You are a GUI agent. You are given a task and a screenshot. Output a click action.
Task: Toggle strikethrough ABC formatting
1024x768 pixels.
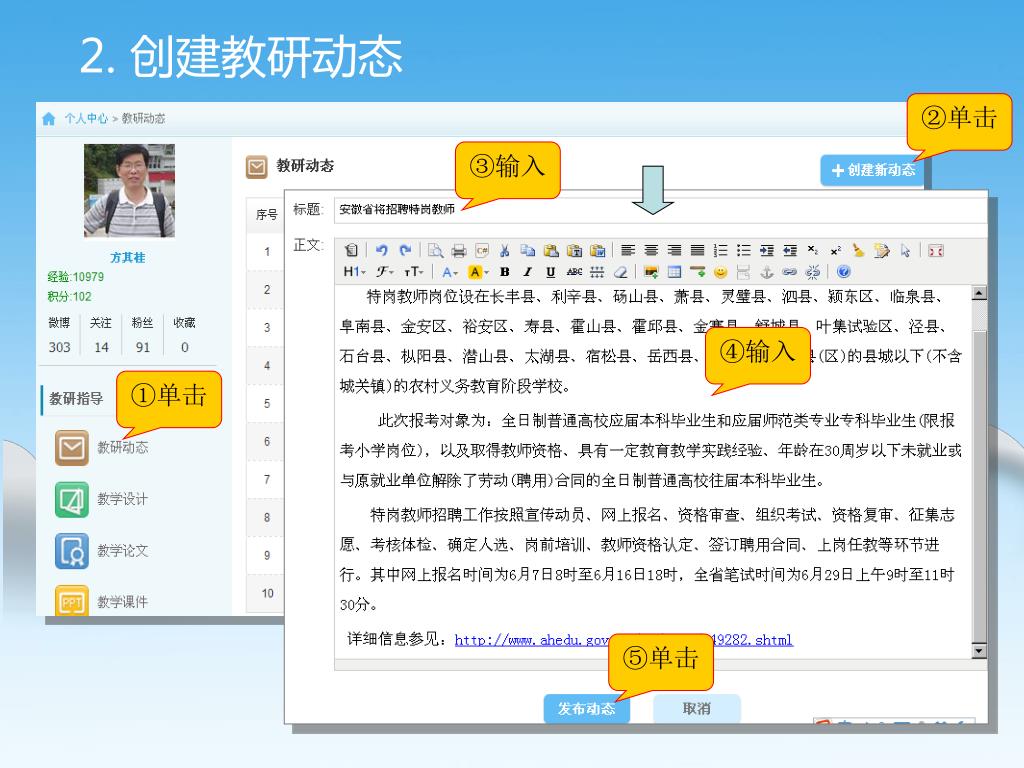(x=574, y=272)
